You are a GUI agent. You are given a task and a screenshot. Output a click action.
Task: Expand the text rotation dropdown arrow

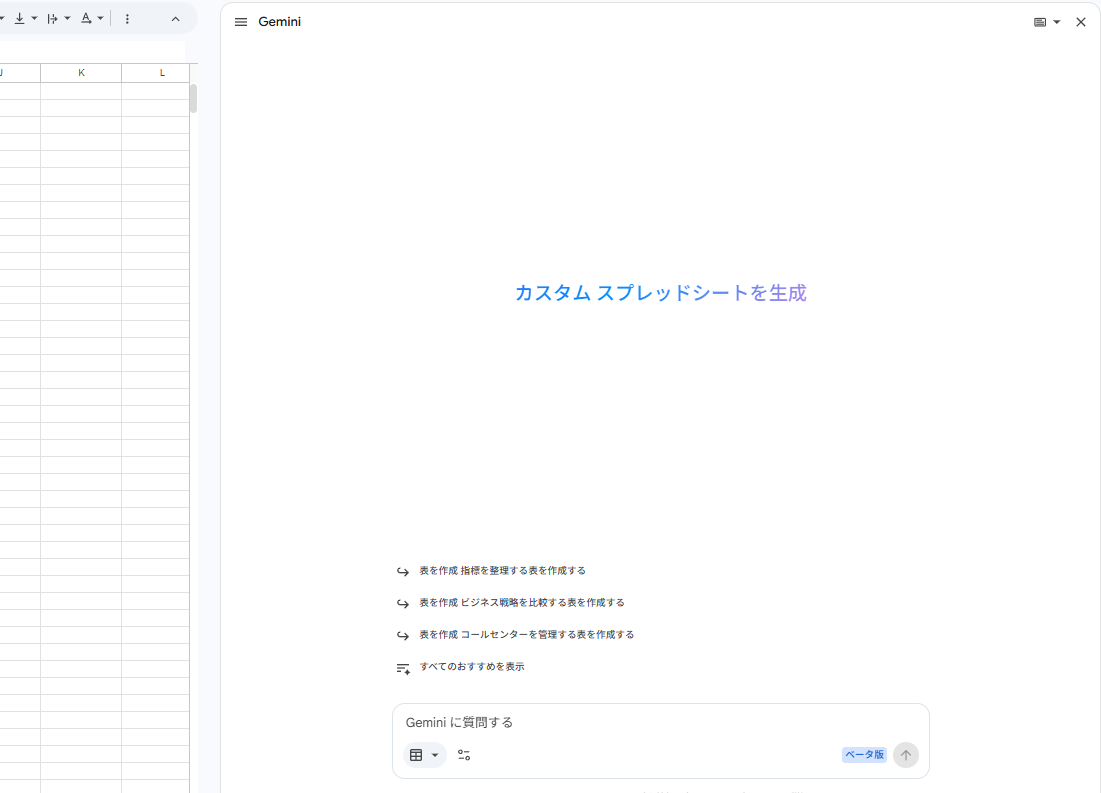click(x=100, y=18)
